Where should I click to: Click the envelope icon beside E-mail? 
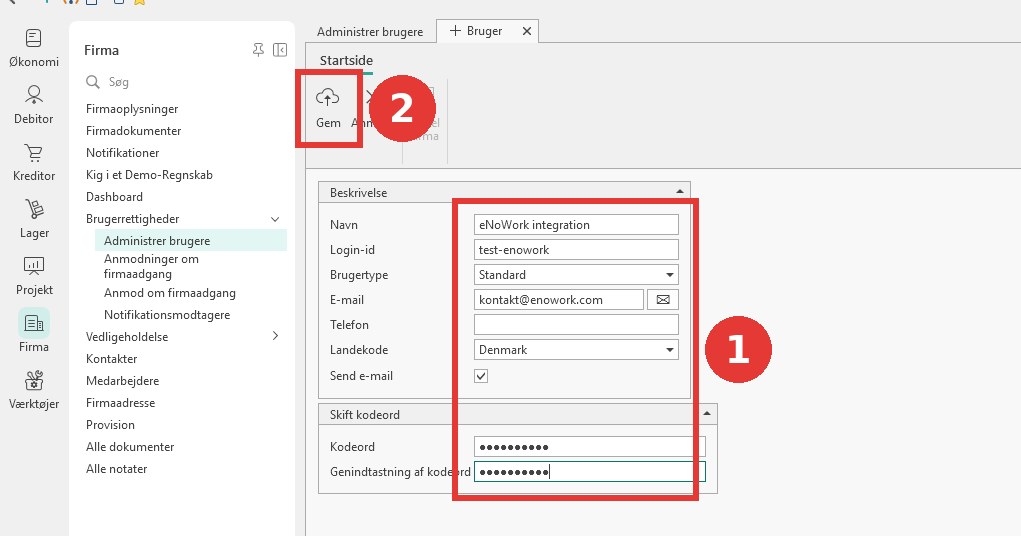(663, 300)
